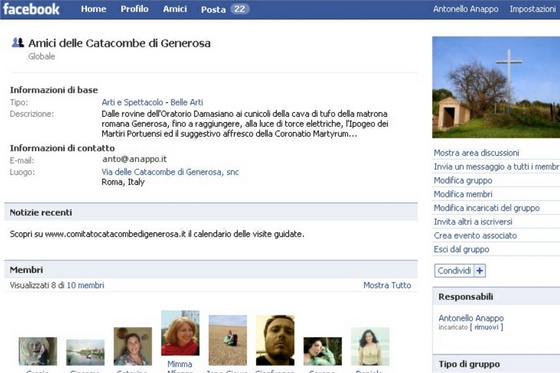The height and width of the screenshot is (373, 560).
Task: Open member photo of person in field
Action: (228, 340)
